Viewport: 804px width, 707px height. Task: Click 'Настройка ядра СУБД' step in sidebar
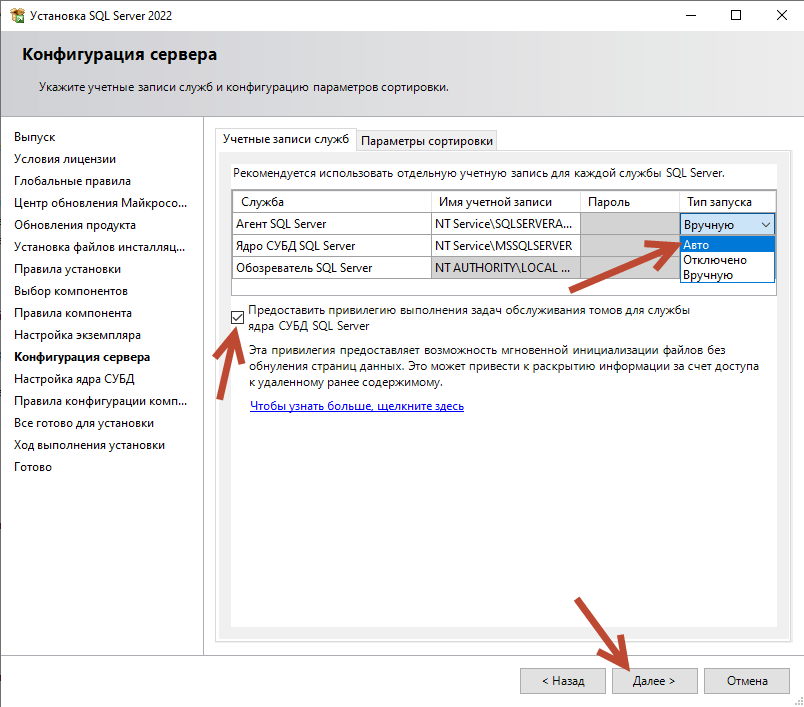tap(74, 379)
